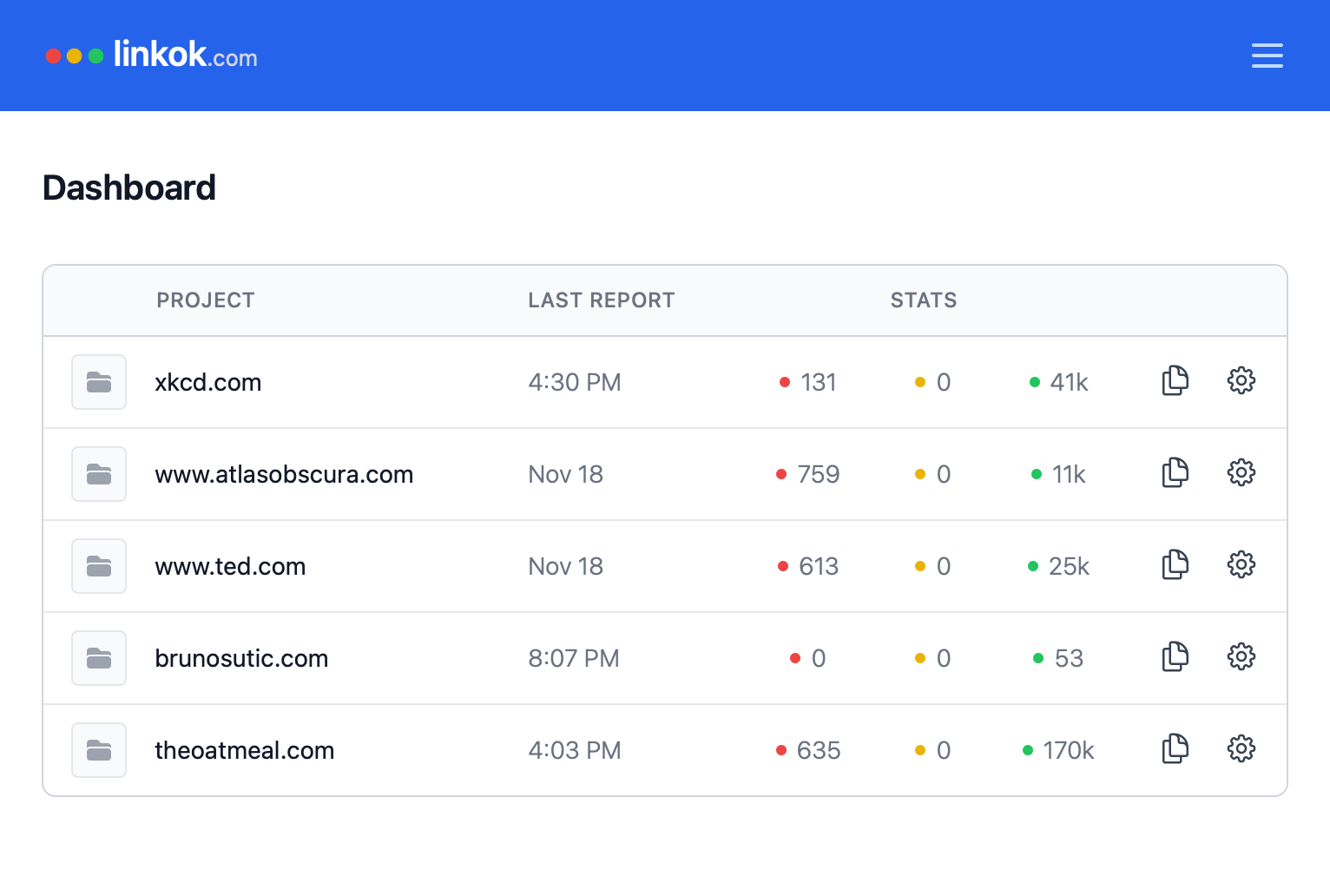Click reports icon for theoatmeal.com
The image size is (1330, 896).
coord(1175,749)
